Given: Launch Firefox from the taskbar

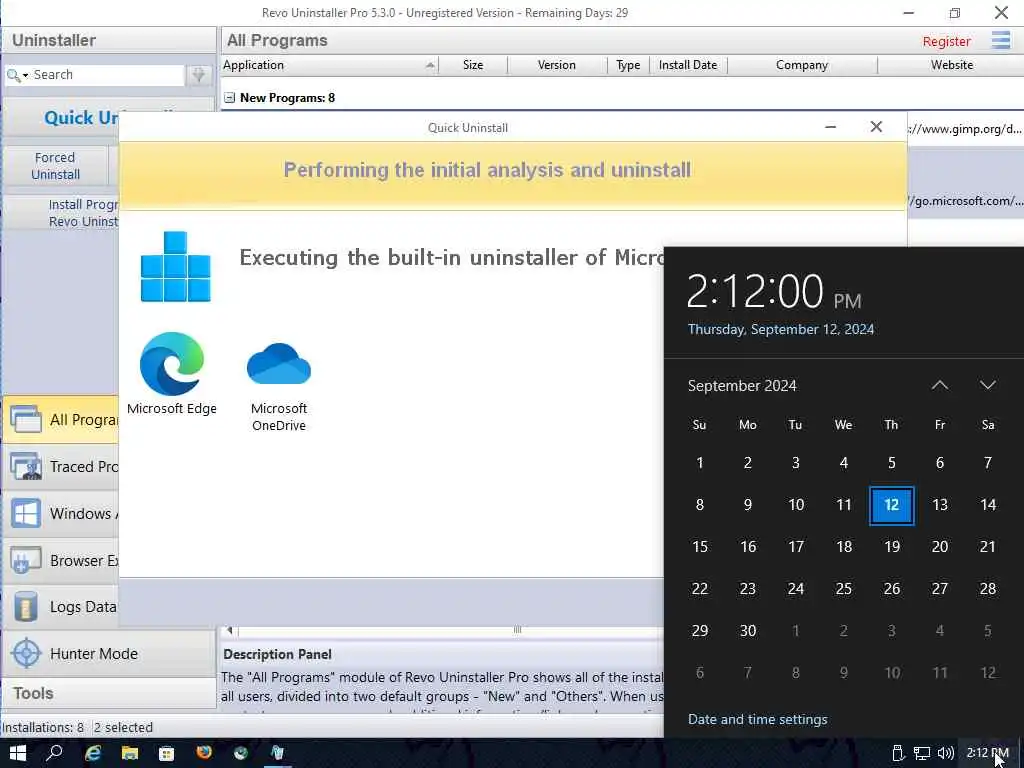Looking at the screenshot, I should (204, 753).
